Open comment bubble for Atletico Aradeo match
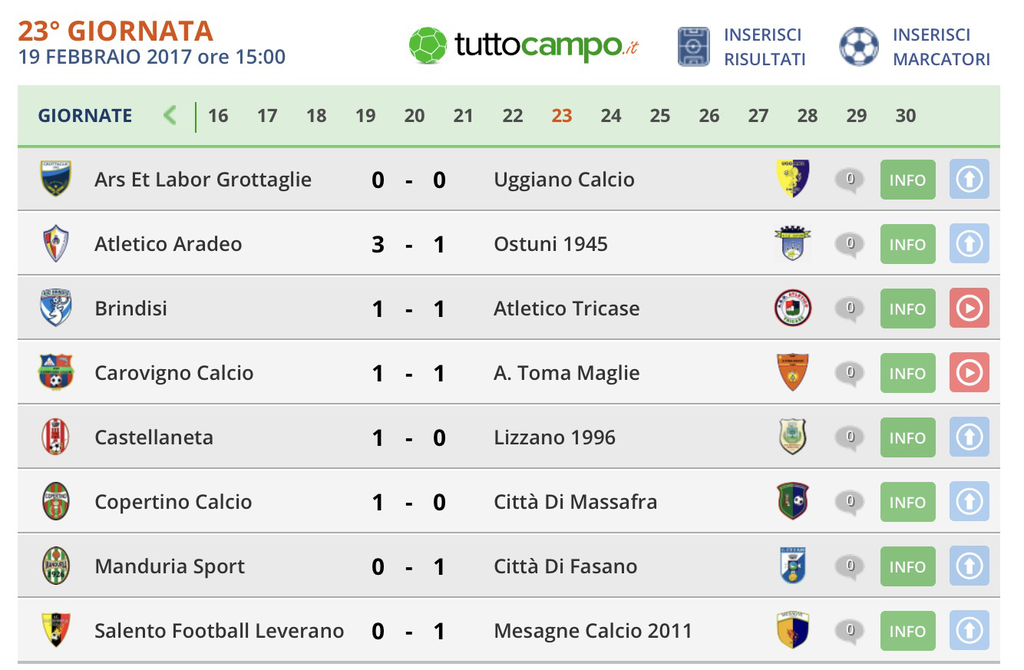 (x=849, y=245)
